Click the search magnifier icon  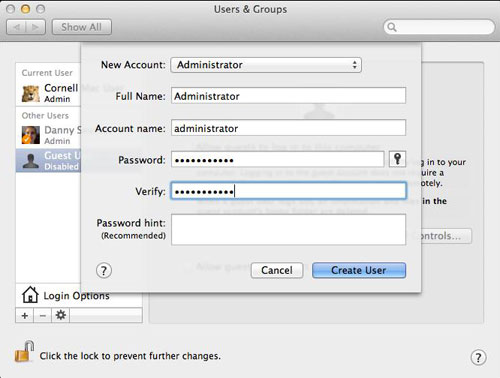(x=392, y=27)
